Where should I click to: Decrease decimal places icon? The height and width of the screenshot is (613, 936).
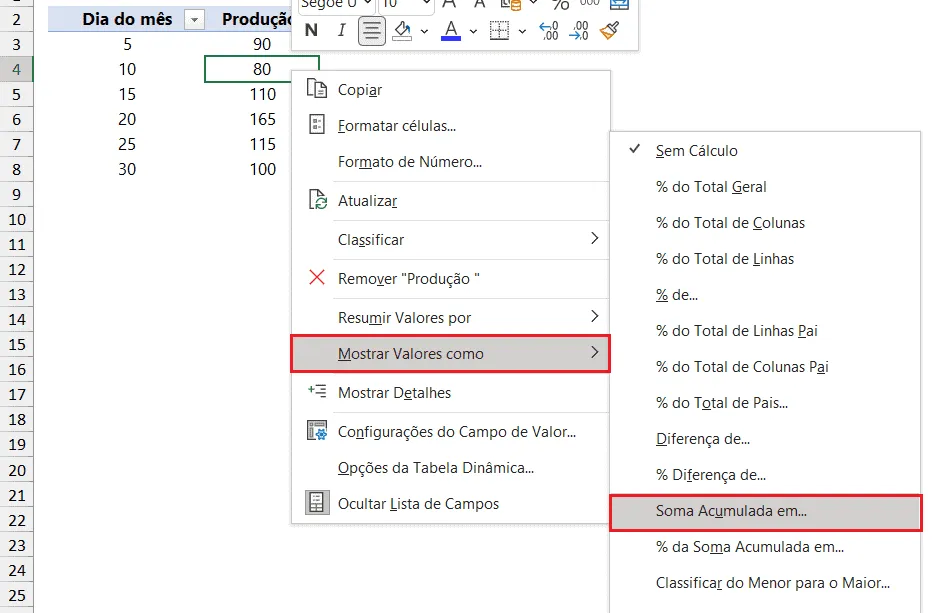point(578,30)
